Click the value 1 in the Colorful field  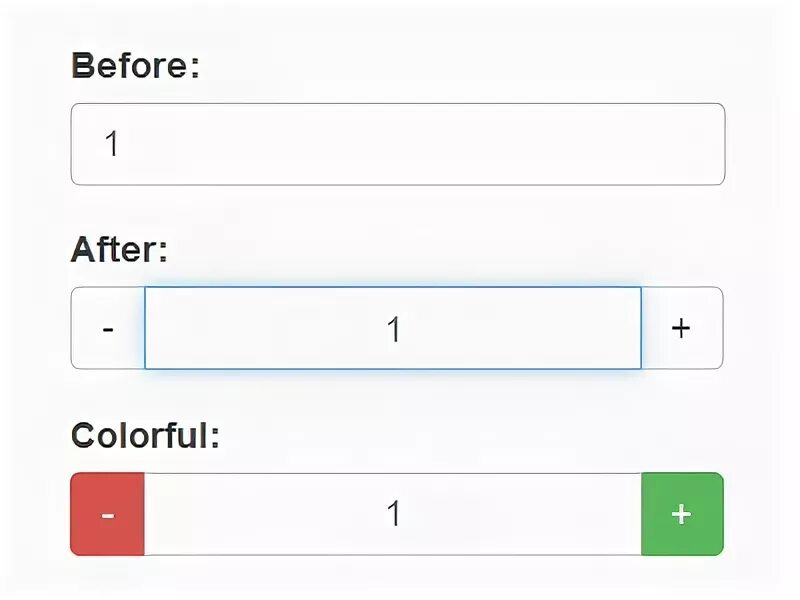click(394, 514)
